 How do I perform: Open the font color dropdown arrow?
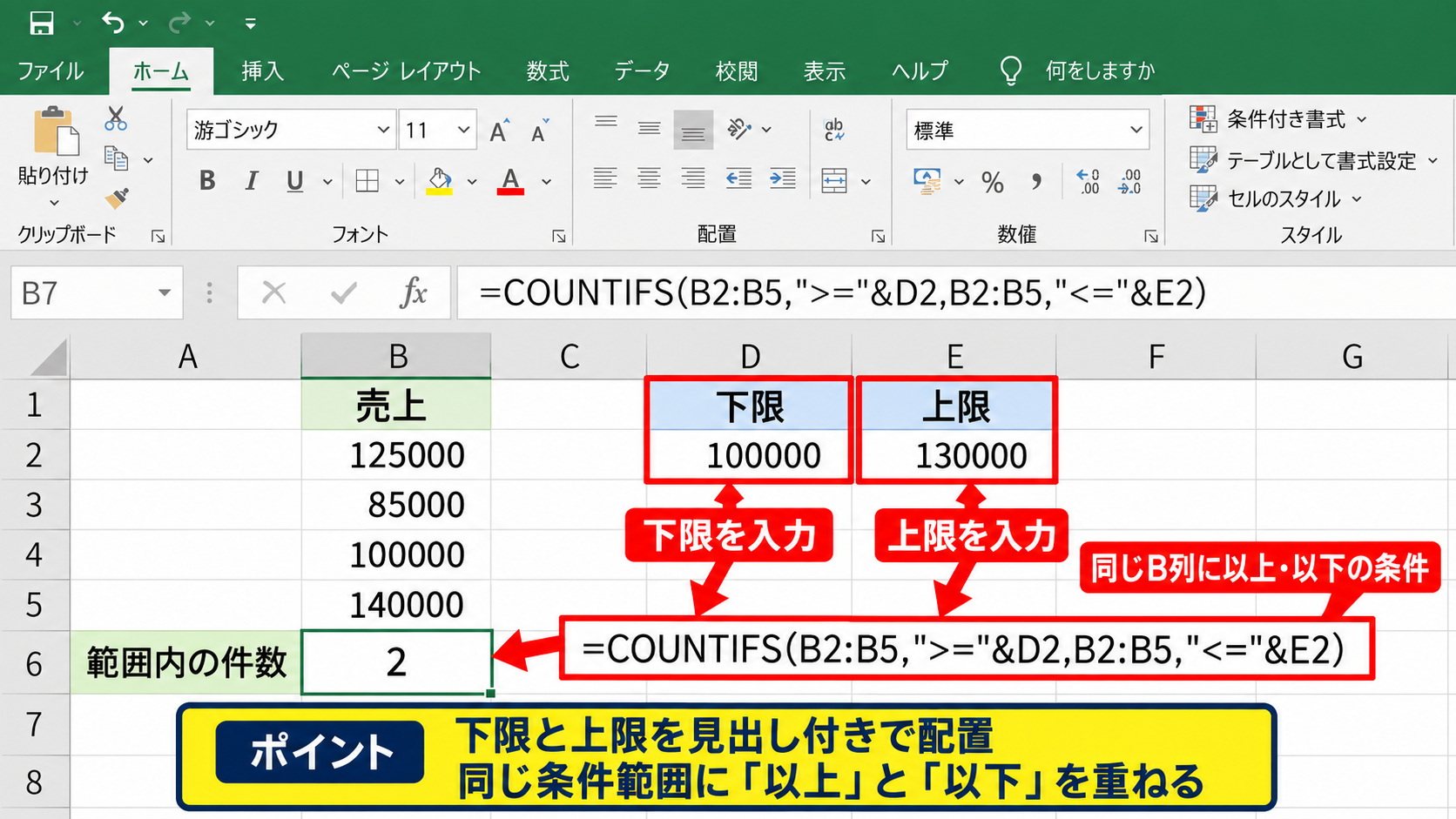pos(547,182)
